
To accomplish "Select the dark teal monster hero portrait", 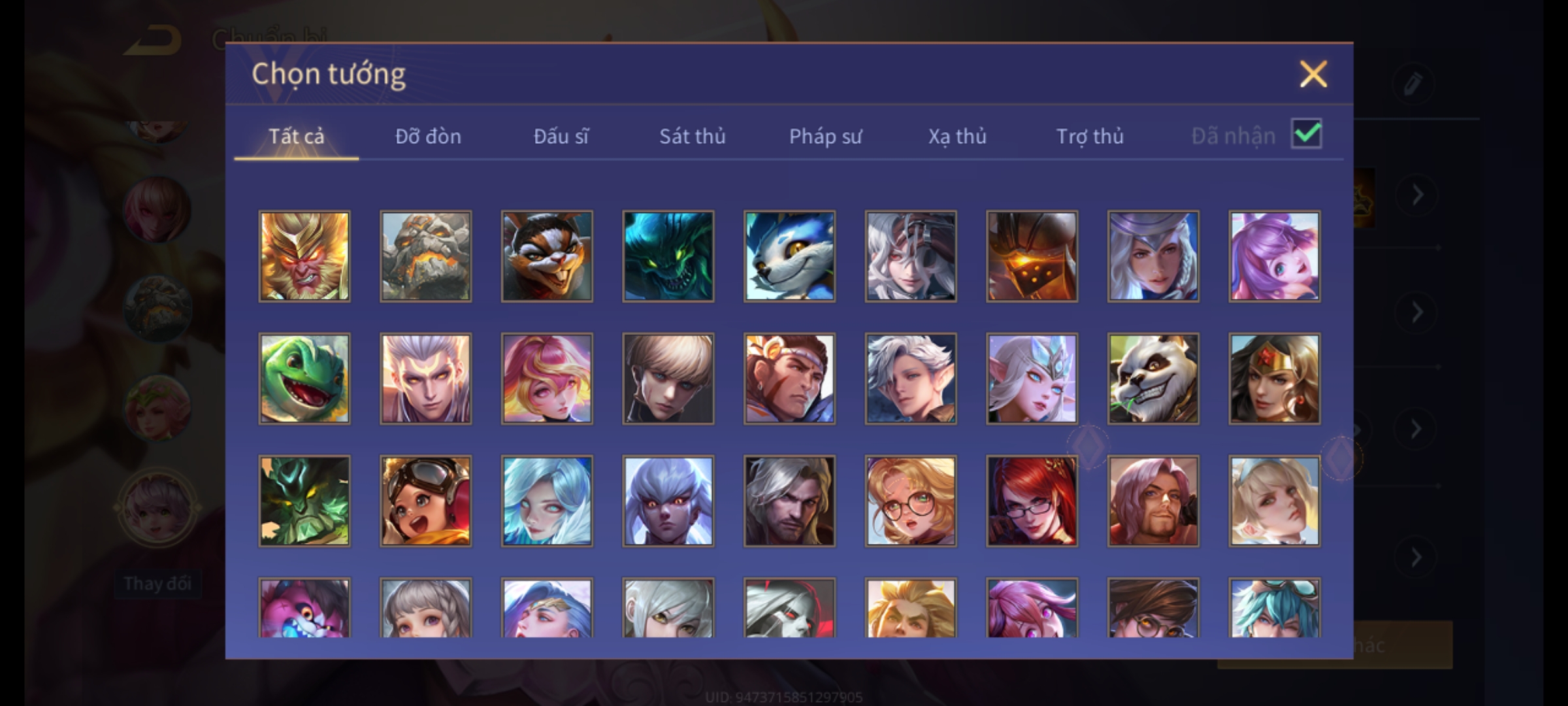I will [668, 256].
